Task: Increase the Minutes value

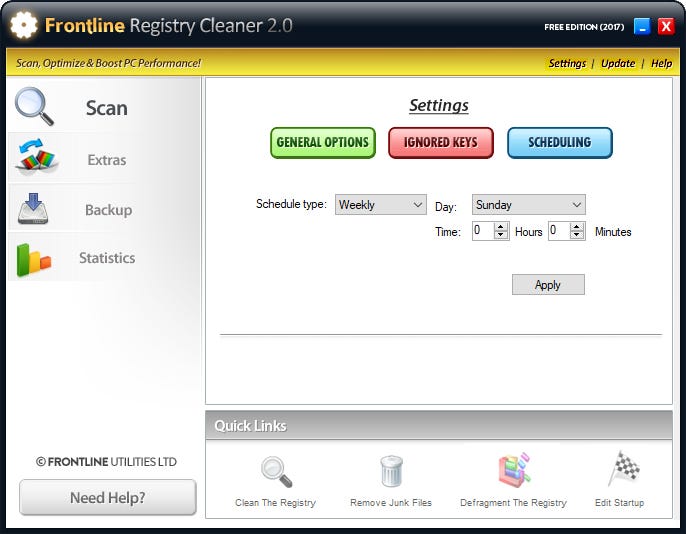Action: point(577,227)
